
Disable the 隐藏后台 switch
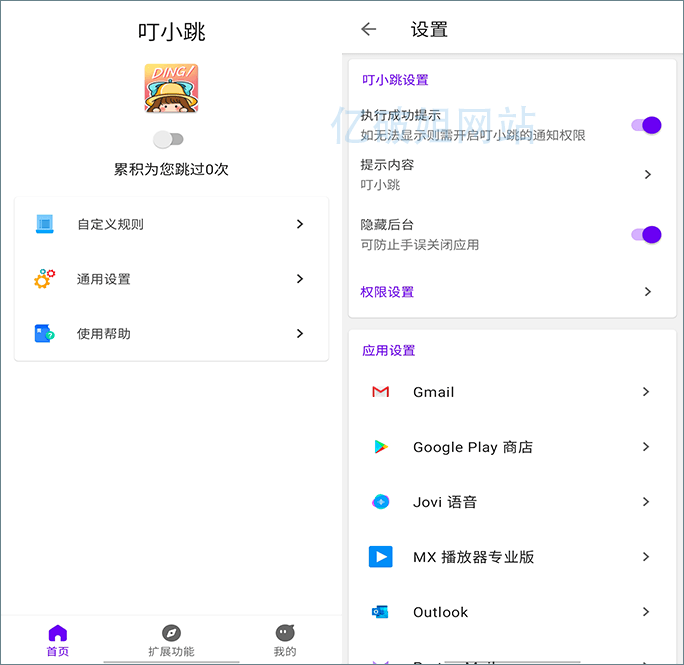[646, 235]
